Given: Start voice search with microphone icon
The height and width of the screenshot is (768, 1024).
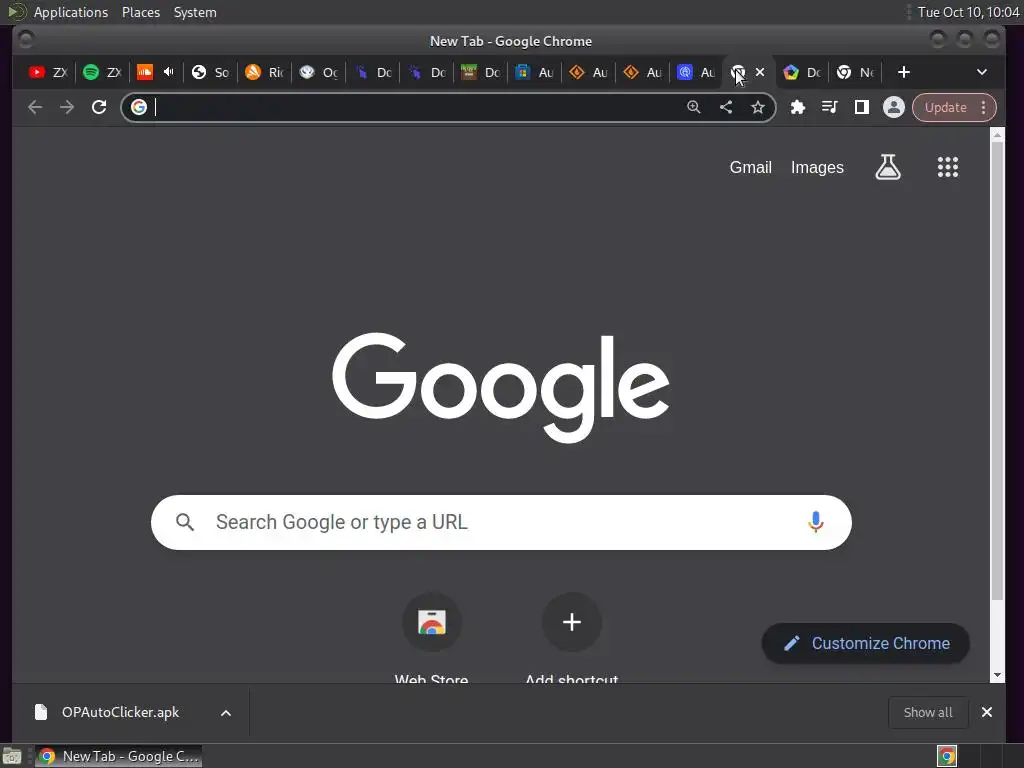Looking at the screenshot, I should pos(815,522).
